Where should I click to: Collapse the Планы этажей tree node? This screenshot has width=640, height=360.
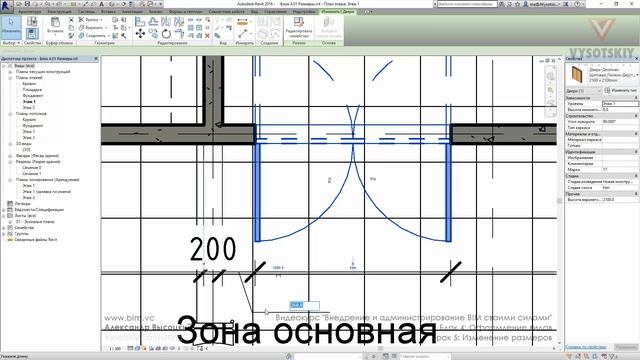coord(10,78)
